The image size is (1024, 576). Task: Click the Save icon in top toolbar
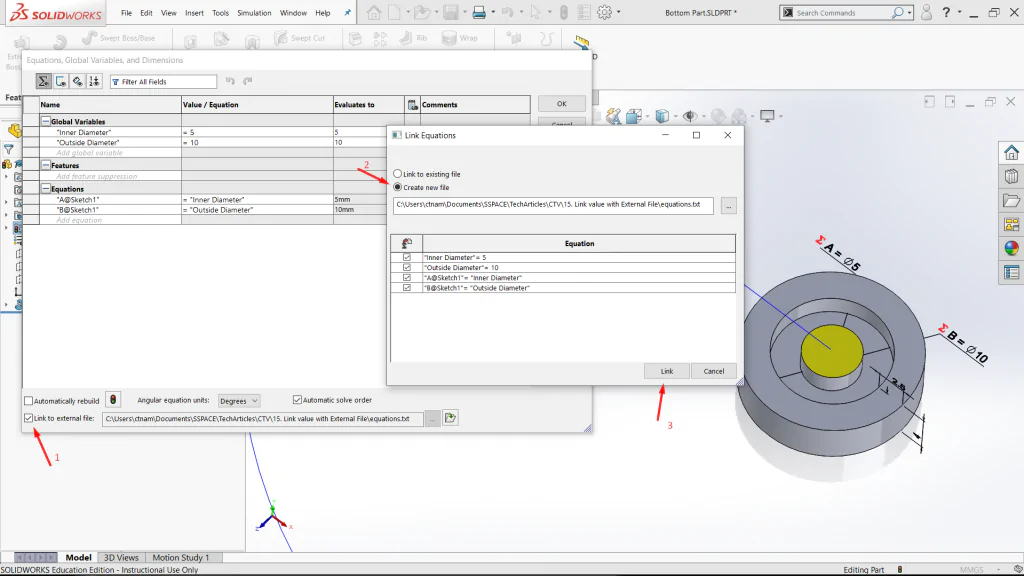[x=451, y=12]
